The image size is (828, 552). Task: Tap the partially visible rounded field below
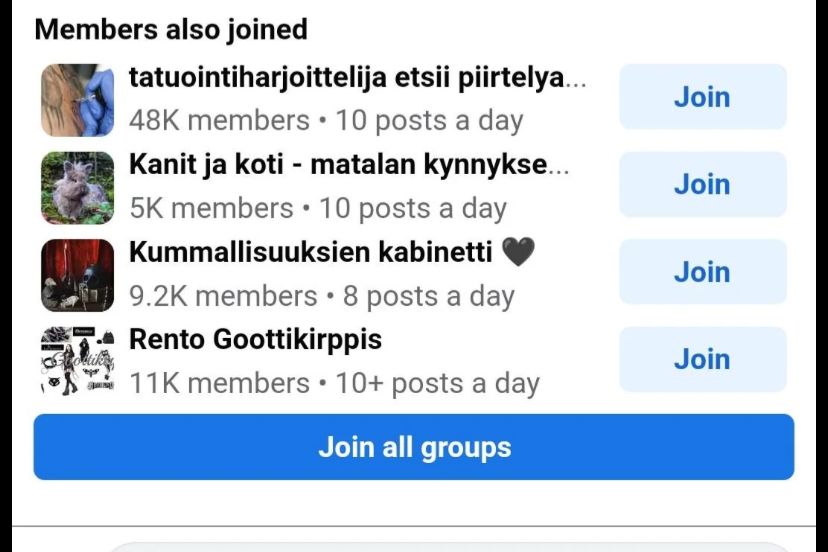pyautogui.click(x=450, y=546)
